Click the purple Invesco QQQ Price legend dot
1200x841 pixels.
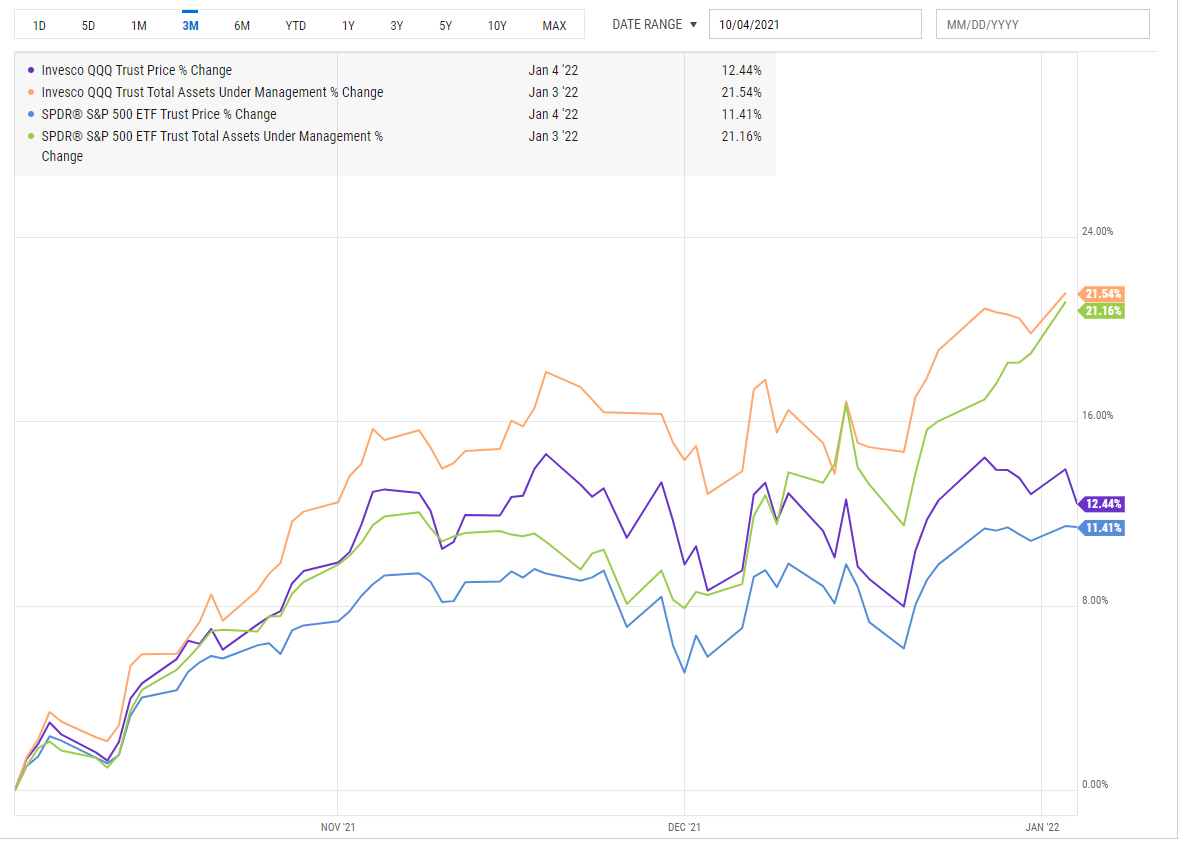click(x=33, y=71)
